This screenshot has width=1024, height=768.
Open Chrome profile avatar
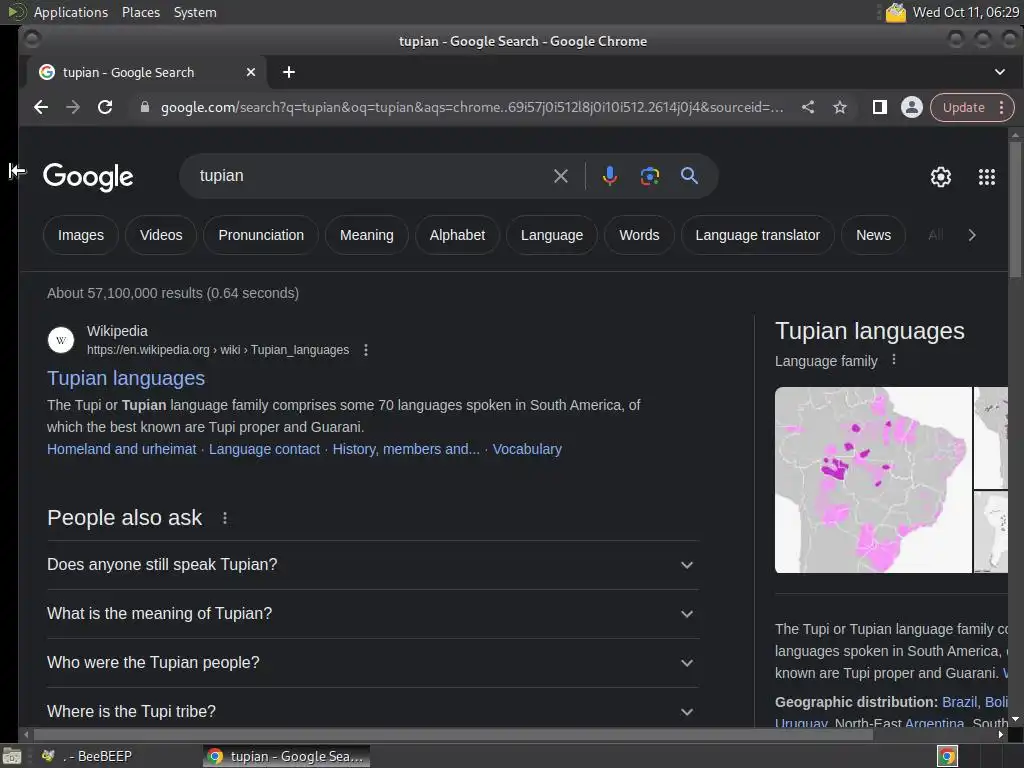pos(912,107)
